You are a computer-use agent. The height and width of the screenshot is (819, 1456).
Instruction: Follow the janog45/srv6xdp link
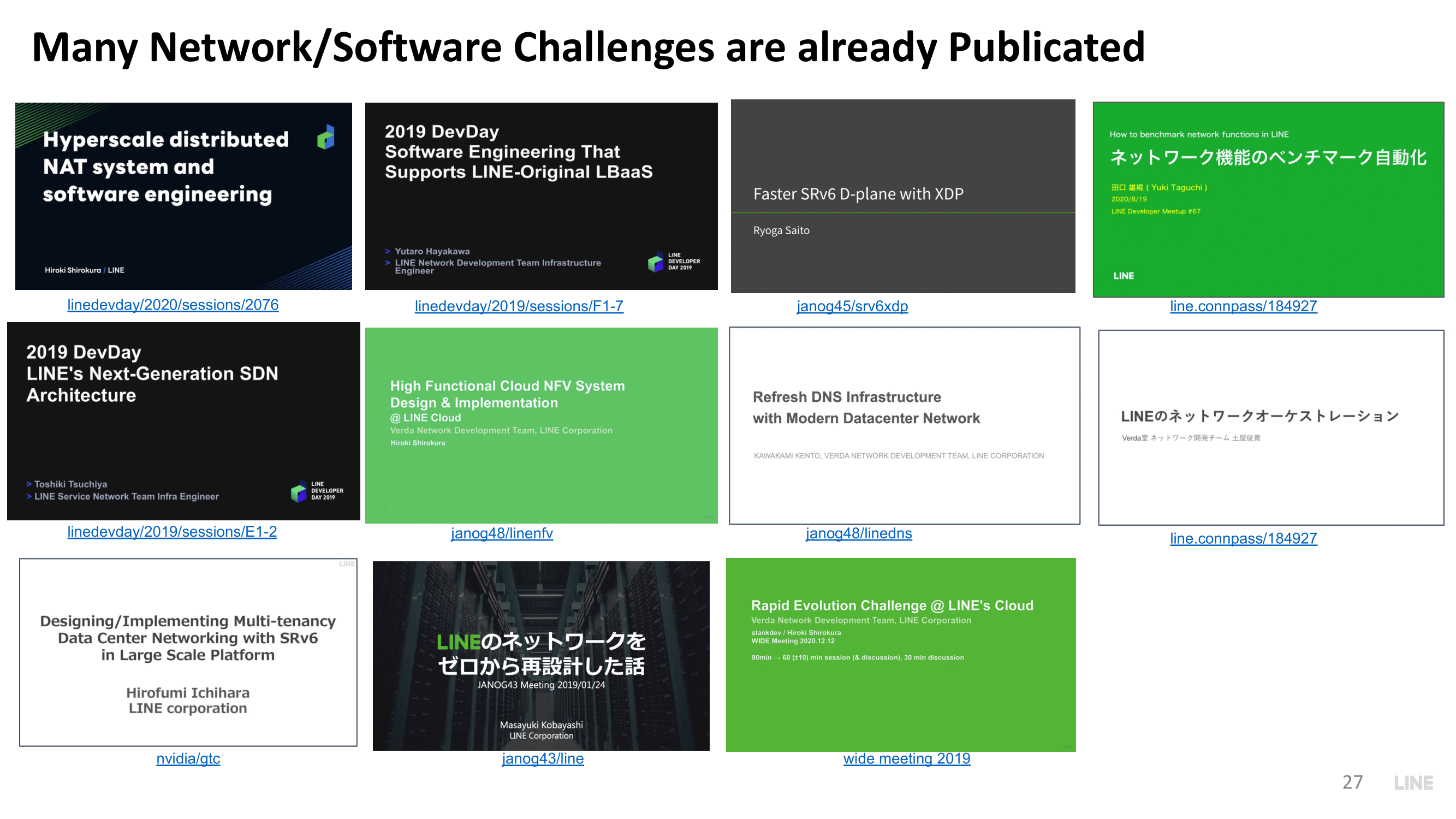(852, 306)
